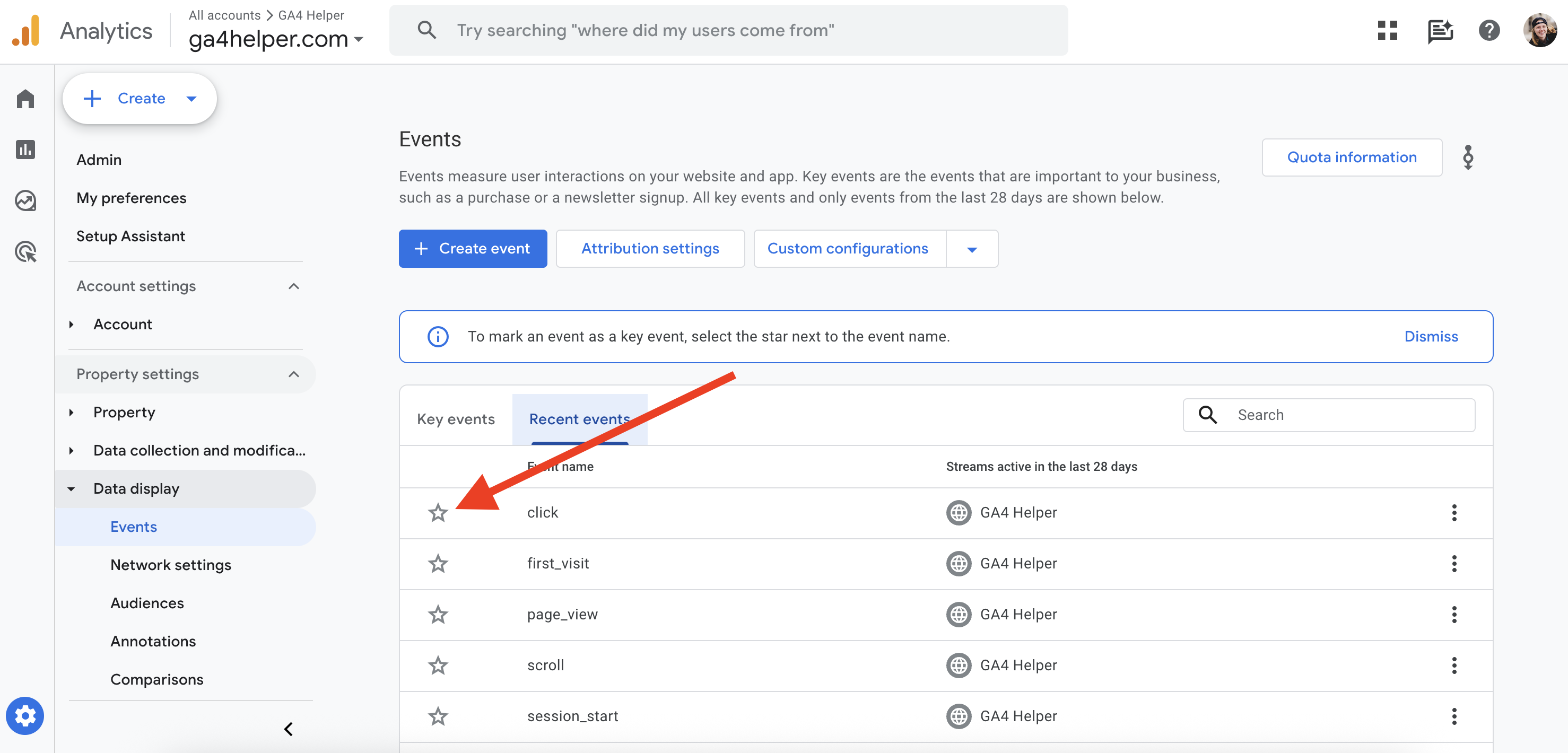
Task: Open the Home icon in left rail
Action: coord(25,99)
